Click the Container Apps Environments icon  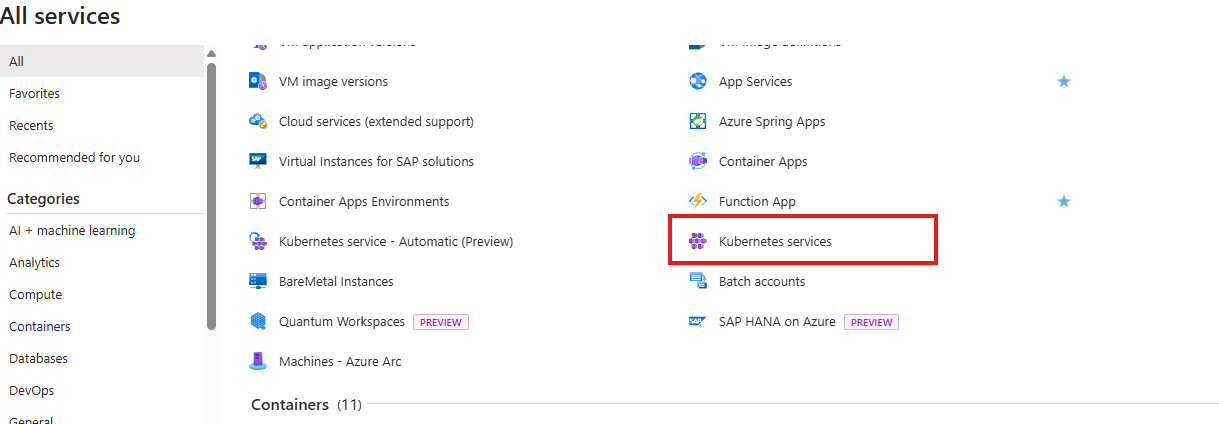258,201
